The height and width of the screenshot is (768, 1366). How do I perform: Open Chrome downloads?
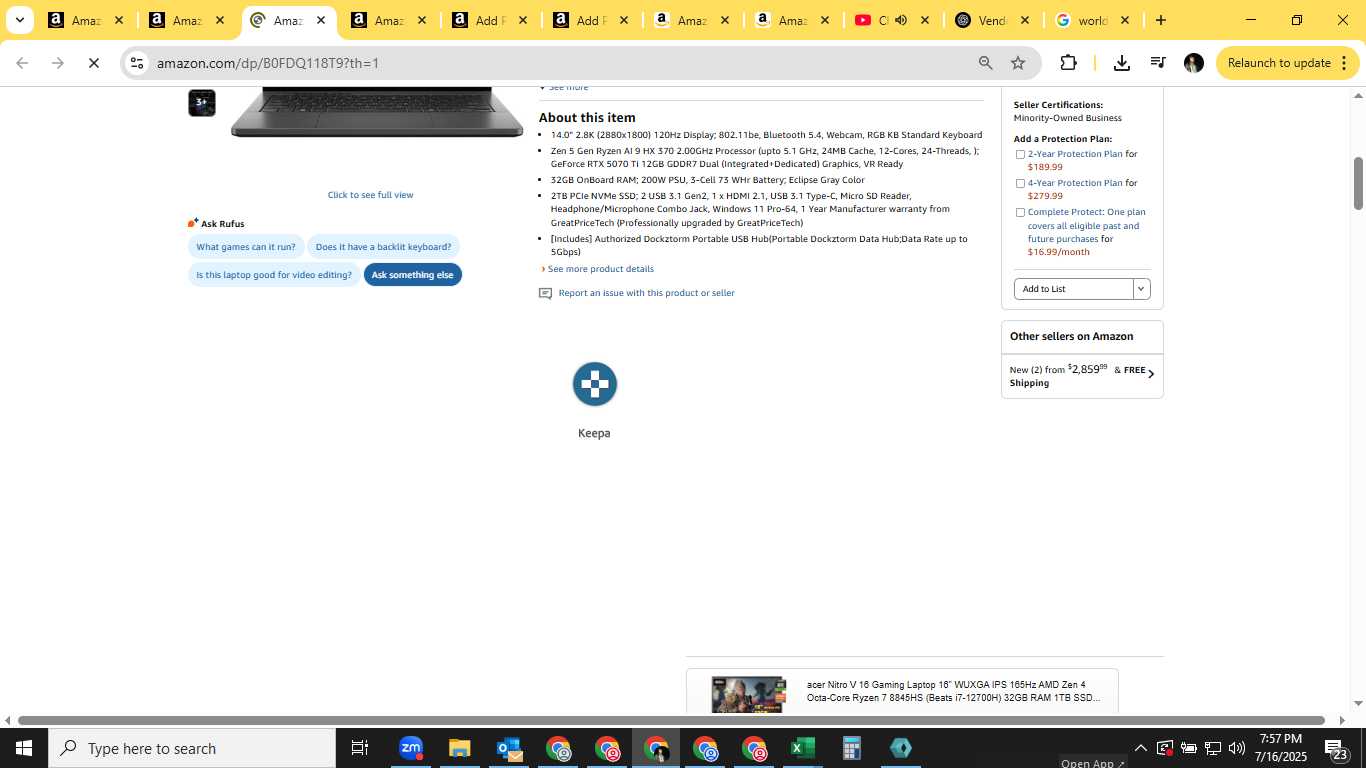coord(1122,63)
